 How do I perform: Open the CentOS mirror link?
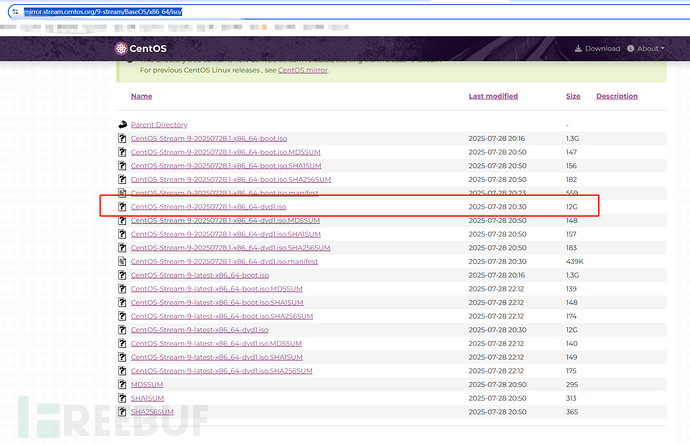(x=302, y=70)
